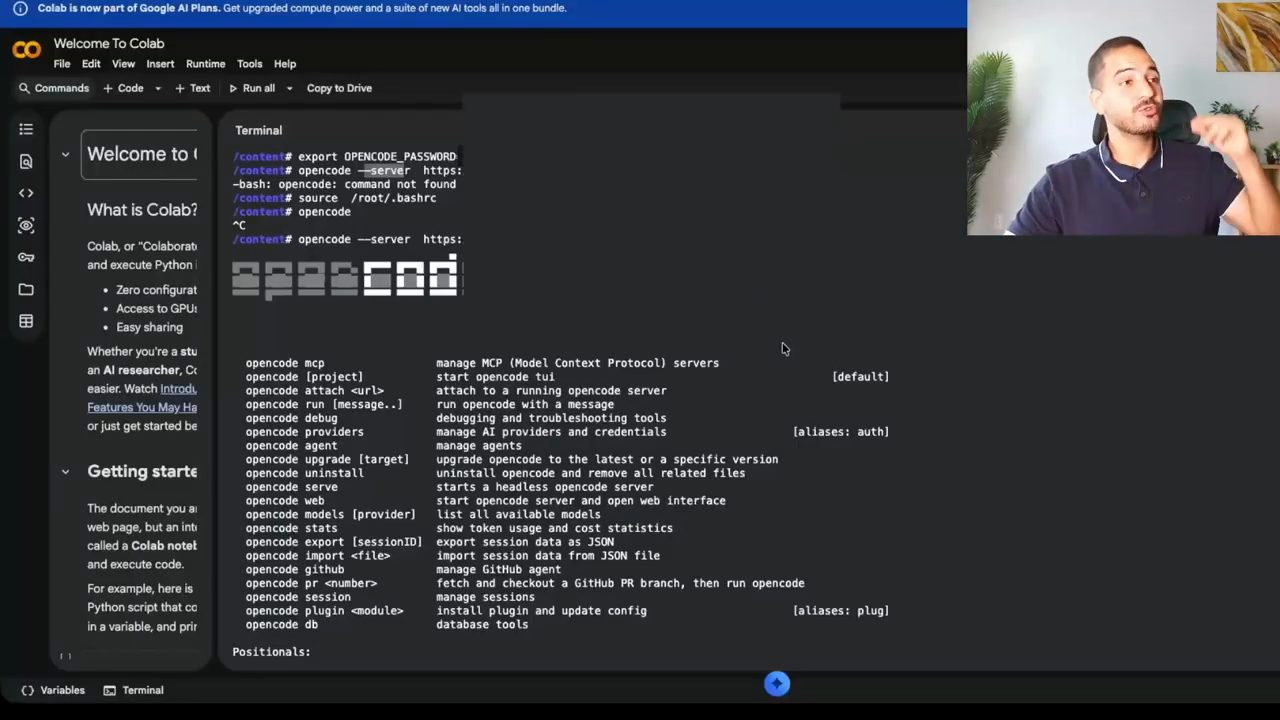Open the Find and replace sidebar icon
Viewport: 1280px width, 720px height.
coord(26,161)
